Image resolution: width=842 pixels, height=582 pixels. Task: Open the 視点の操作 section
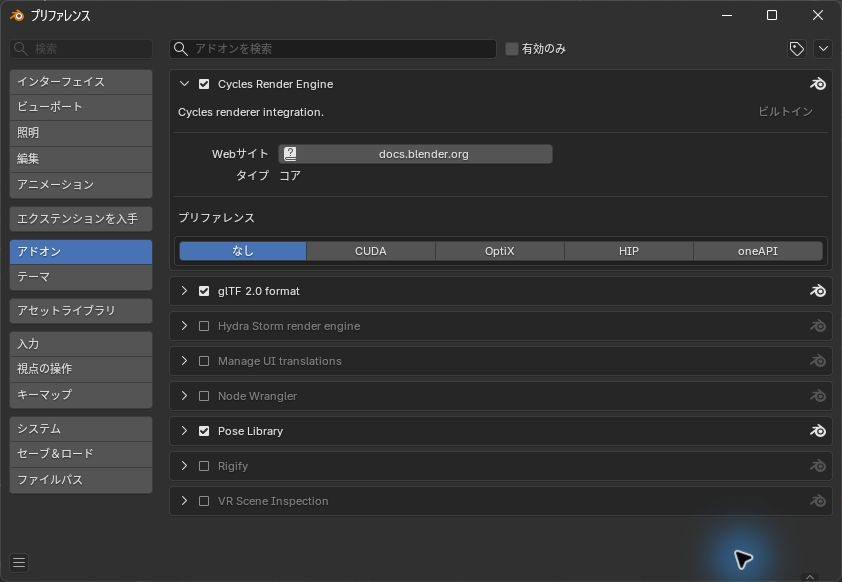(81, 369)
